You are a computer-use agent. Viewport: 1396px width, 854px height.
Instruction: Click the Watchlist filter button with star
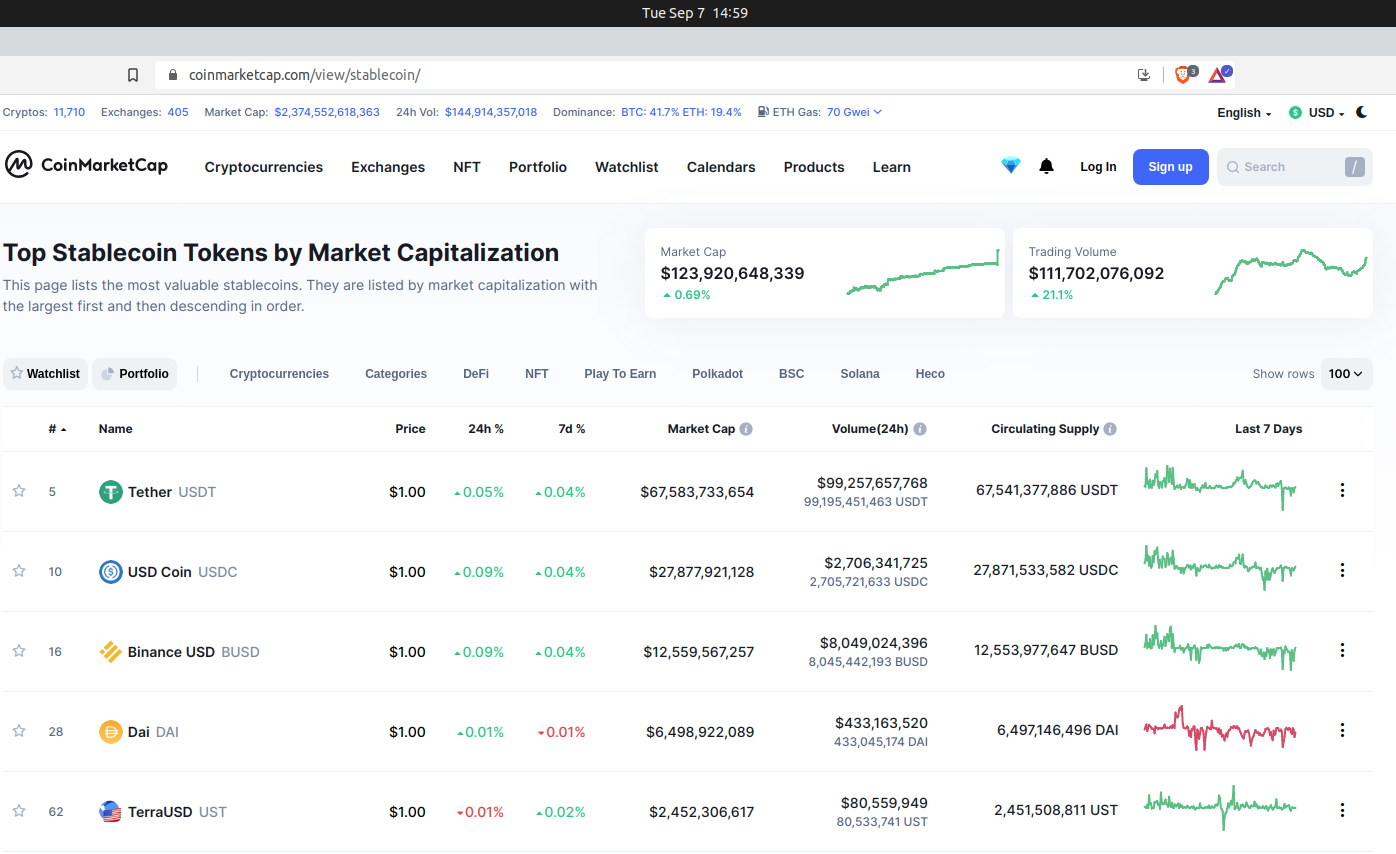tap(45, 374)
